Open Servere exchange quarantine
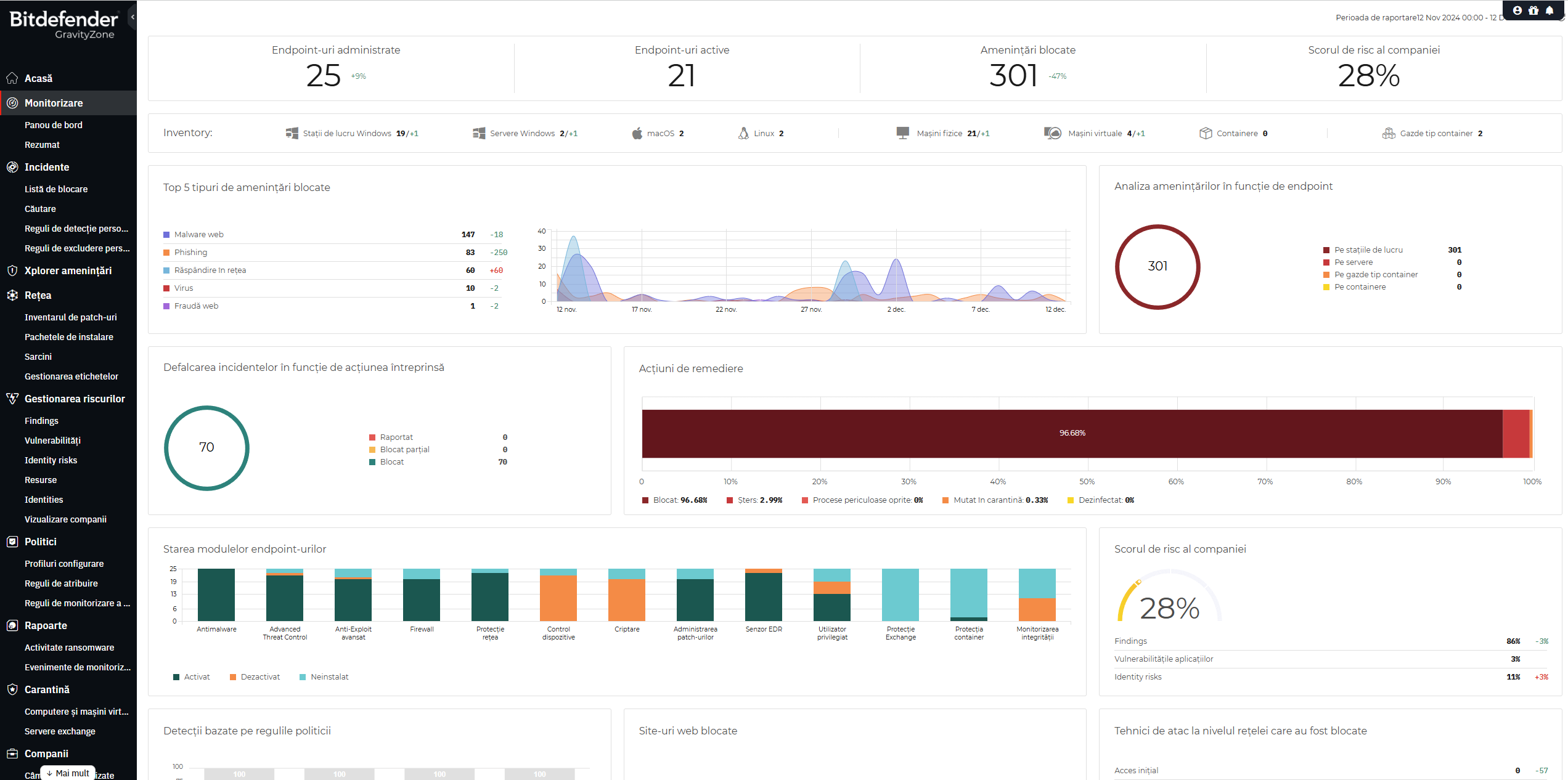This screenshot has height=780, width=1568. 60,731
